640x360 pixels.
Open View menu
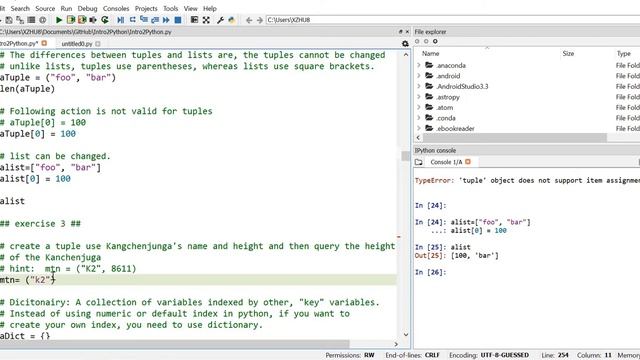click(x=191, y=8)
